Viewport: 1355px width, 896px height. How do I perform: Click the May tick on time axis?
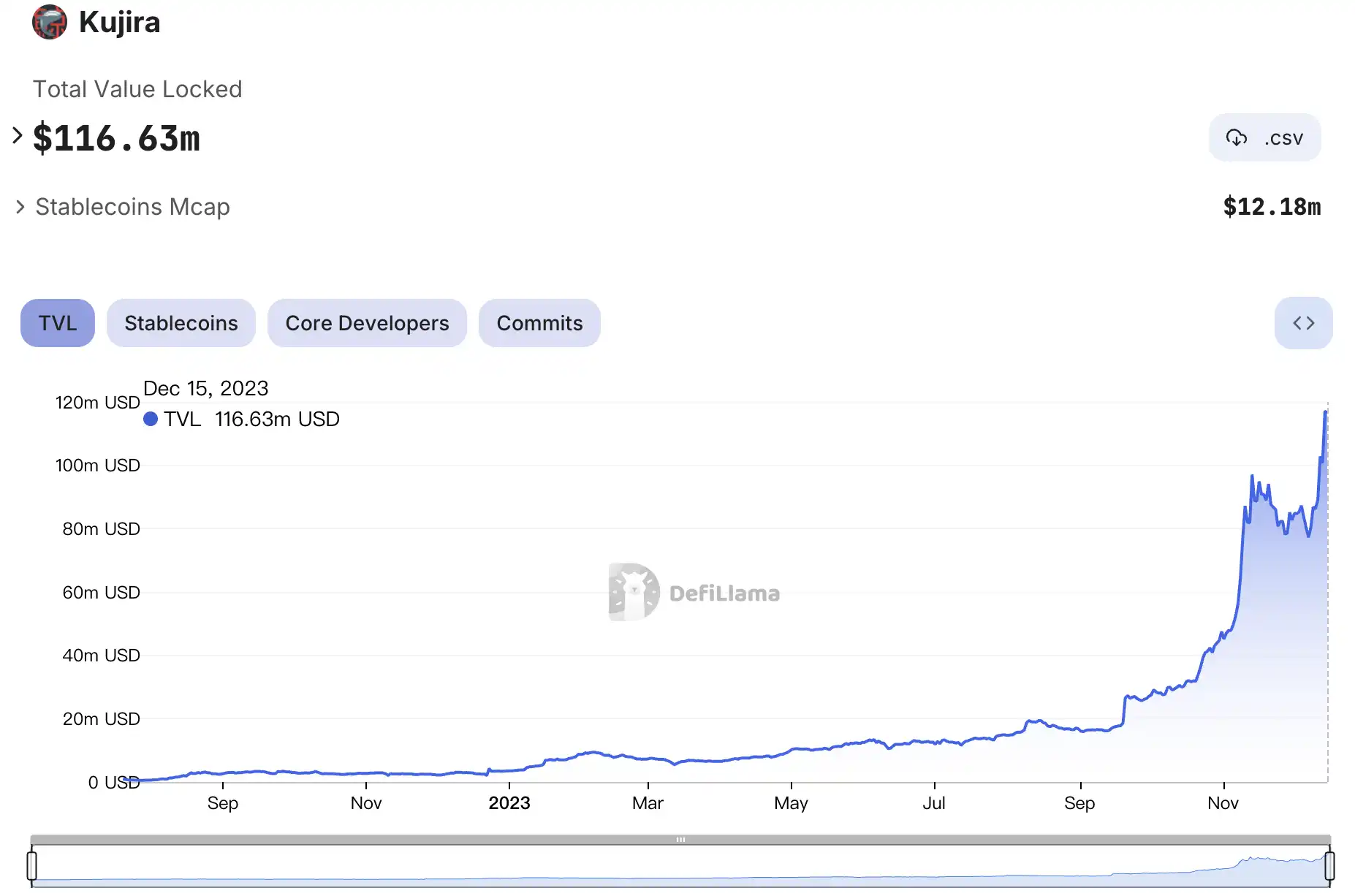point(791,803)
